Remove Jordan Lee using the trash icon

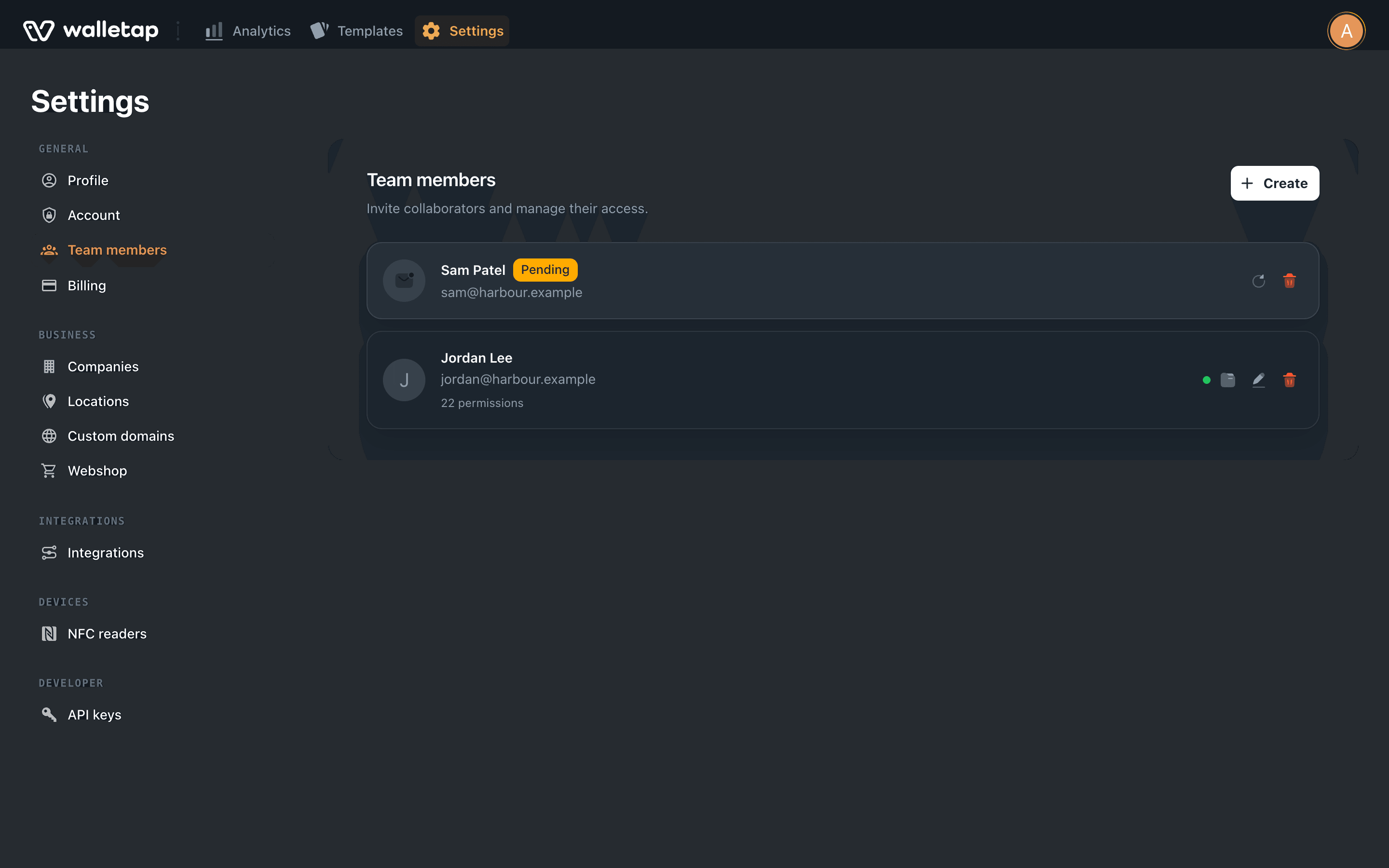click(1289, 380)
